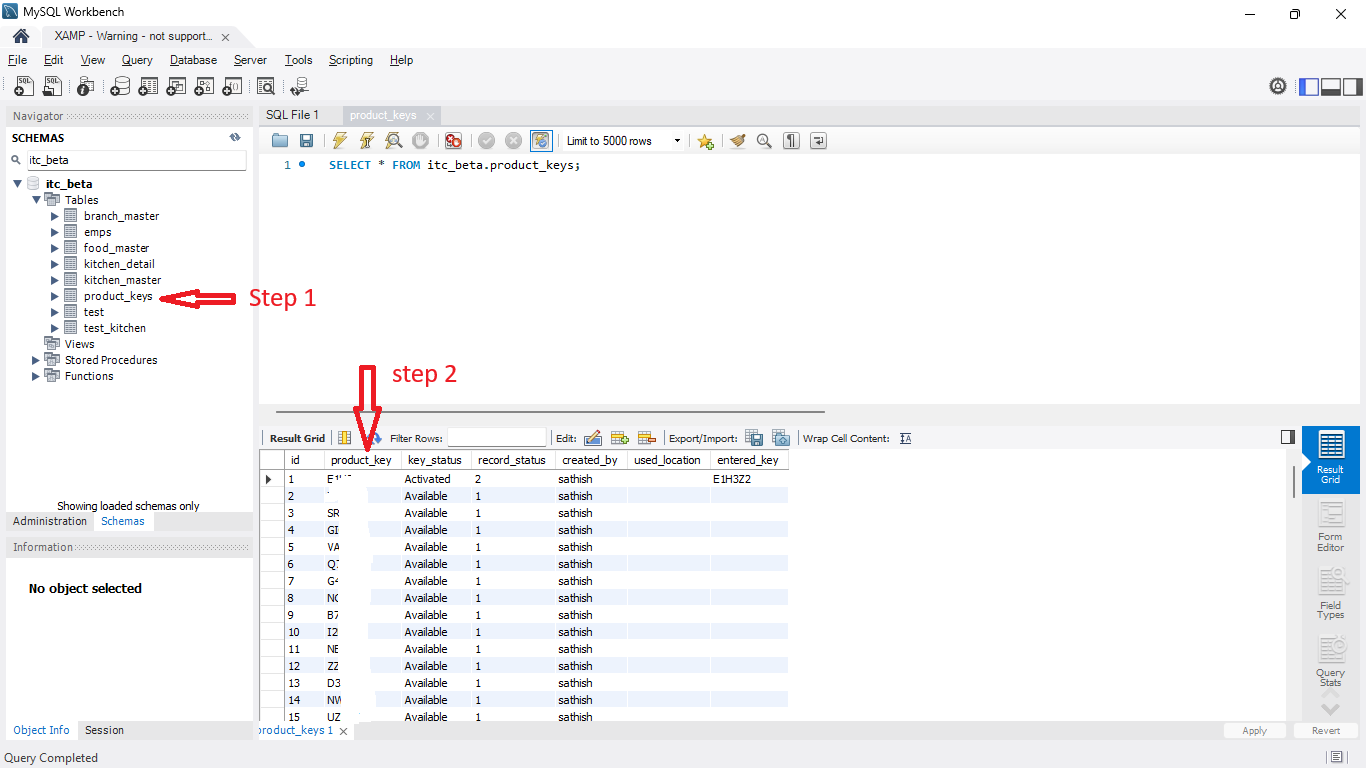Create a new table icon
This screenshot has width=1366, height=768.
[x=148, y=86]
